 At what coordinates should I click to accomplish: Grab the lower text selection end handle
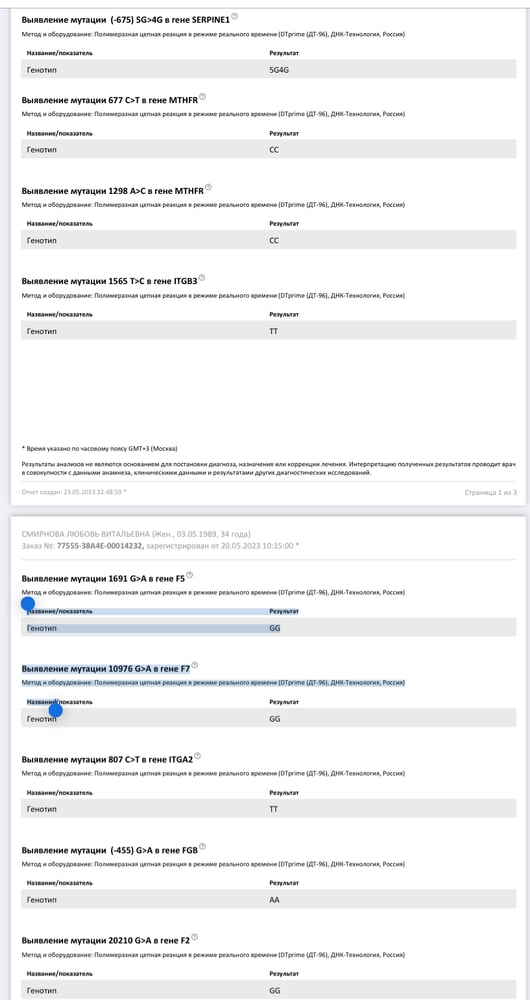pyautogui.click(x=55, y=710)
